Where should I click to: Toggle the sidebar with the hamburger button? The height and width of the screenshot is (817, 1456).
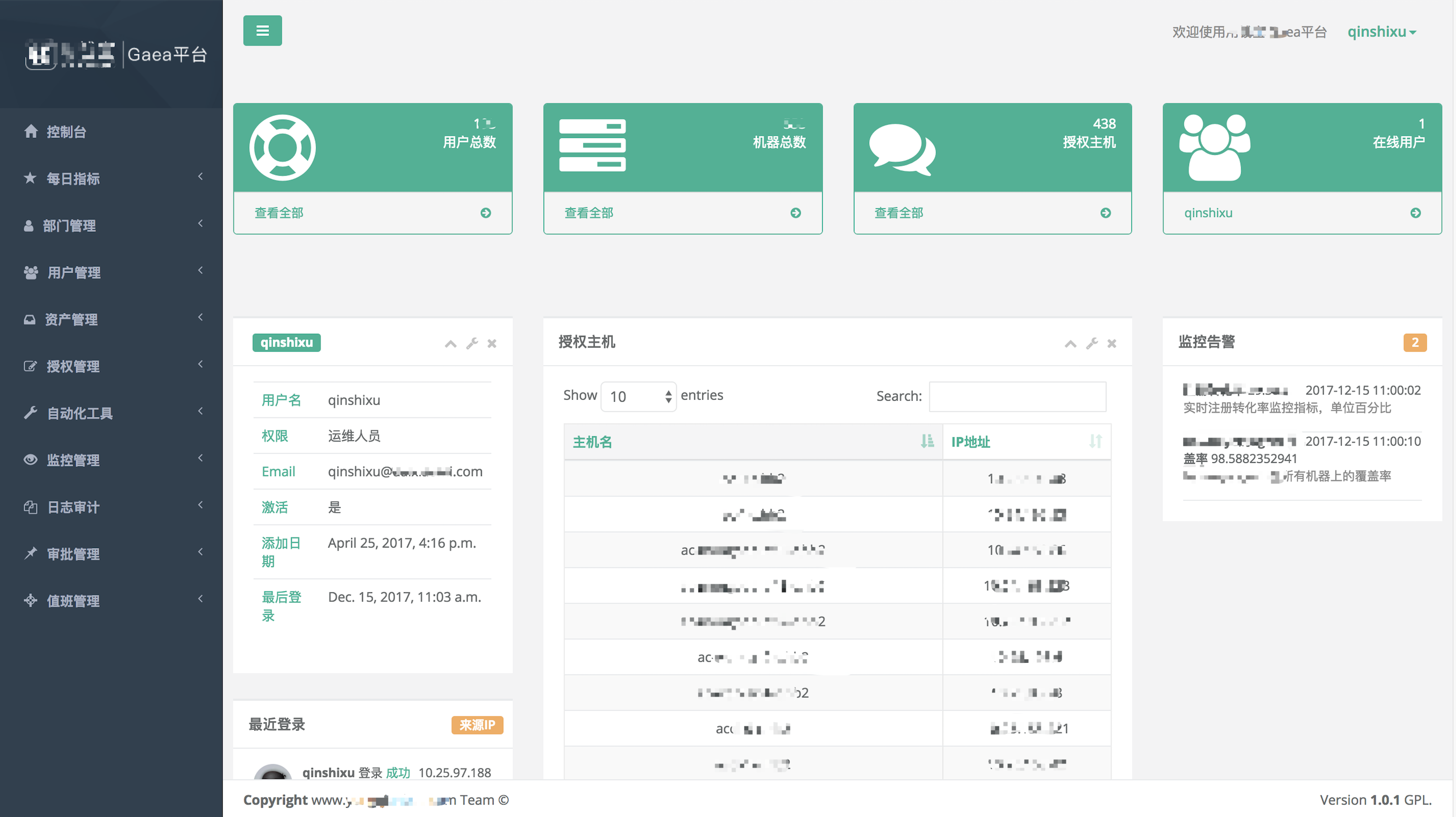point(262,30)
